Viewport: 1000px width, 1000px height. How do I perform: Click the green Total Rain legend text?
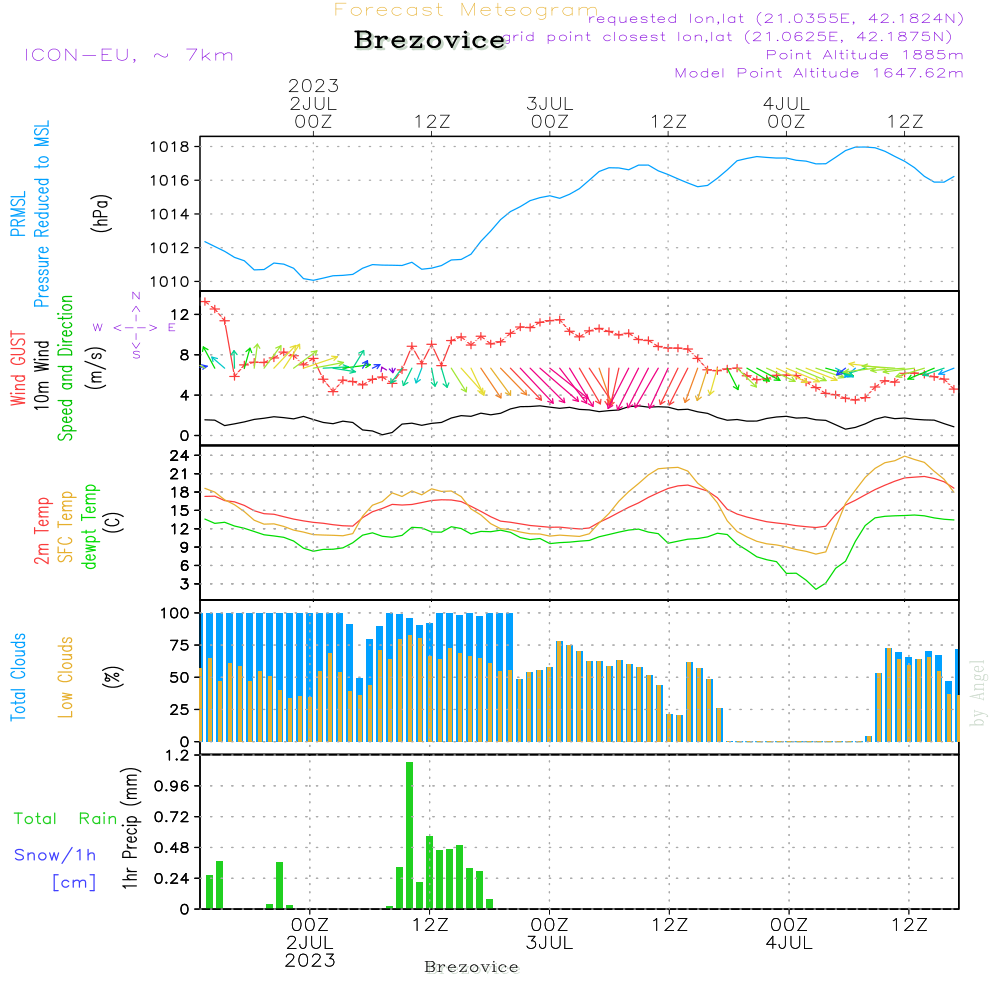tap(65, 818)
